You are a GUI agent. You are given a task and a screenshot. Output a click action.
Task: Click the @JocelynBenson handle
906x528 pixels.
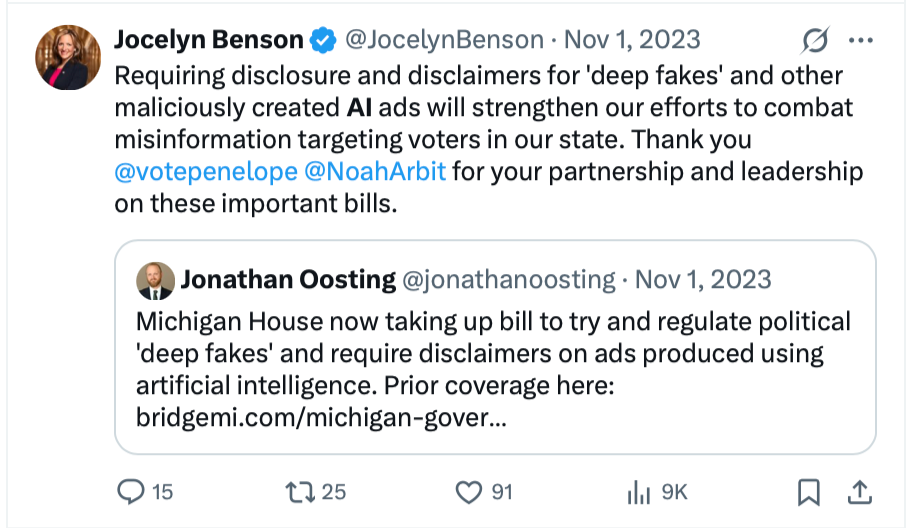(x=444, y=41)
